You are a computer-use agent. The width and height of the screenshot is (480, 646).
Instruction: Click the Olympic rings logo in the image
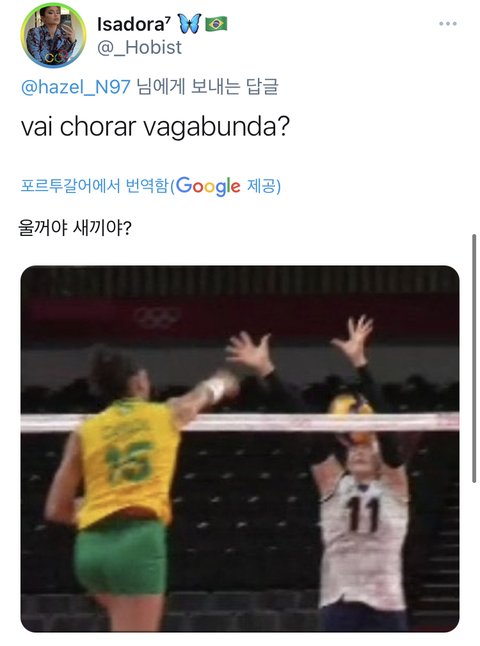pyautogui.click(x=158, y=317)
